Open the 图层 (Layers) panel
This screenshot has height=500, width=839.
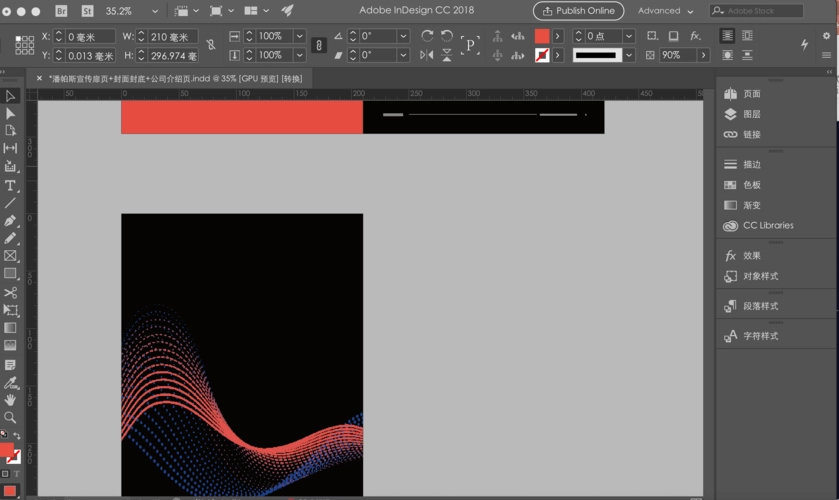click(x=751, y=114)
